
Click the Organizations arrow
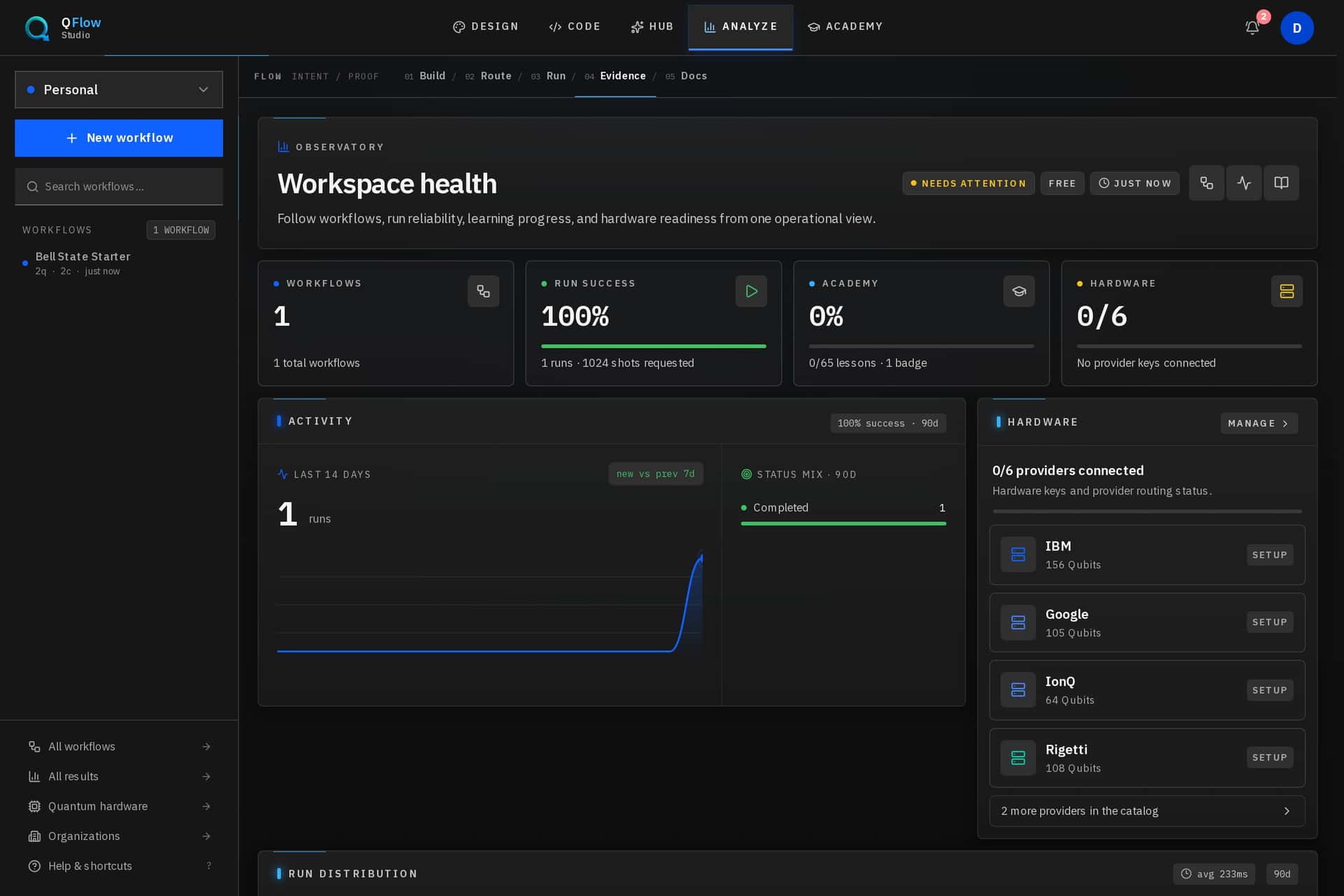206,836
